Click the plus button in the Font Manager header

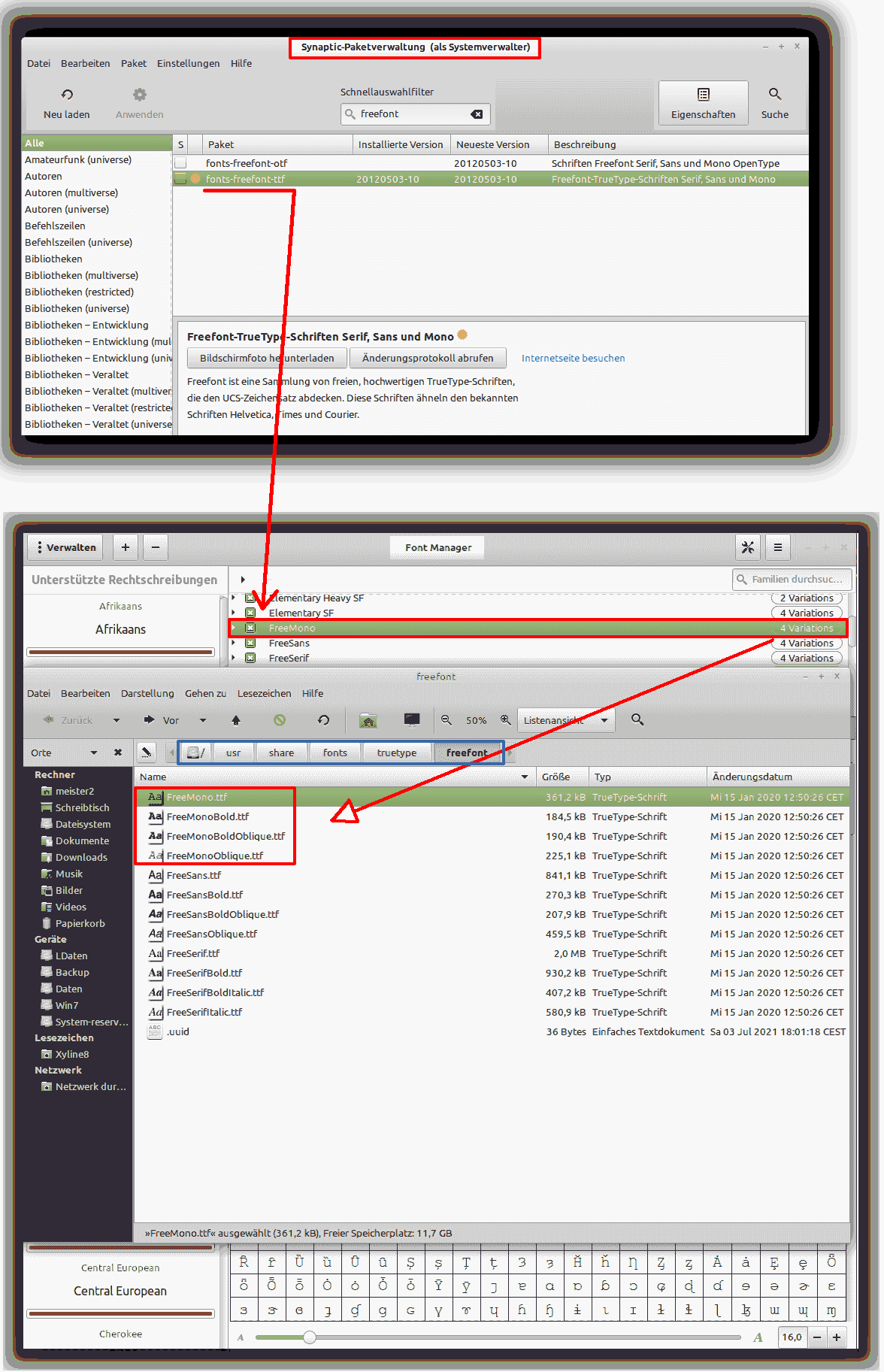point(126,547)
